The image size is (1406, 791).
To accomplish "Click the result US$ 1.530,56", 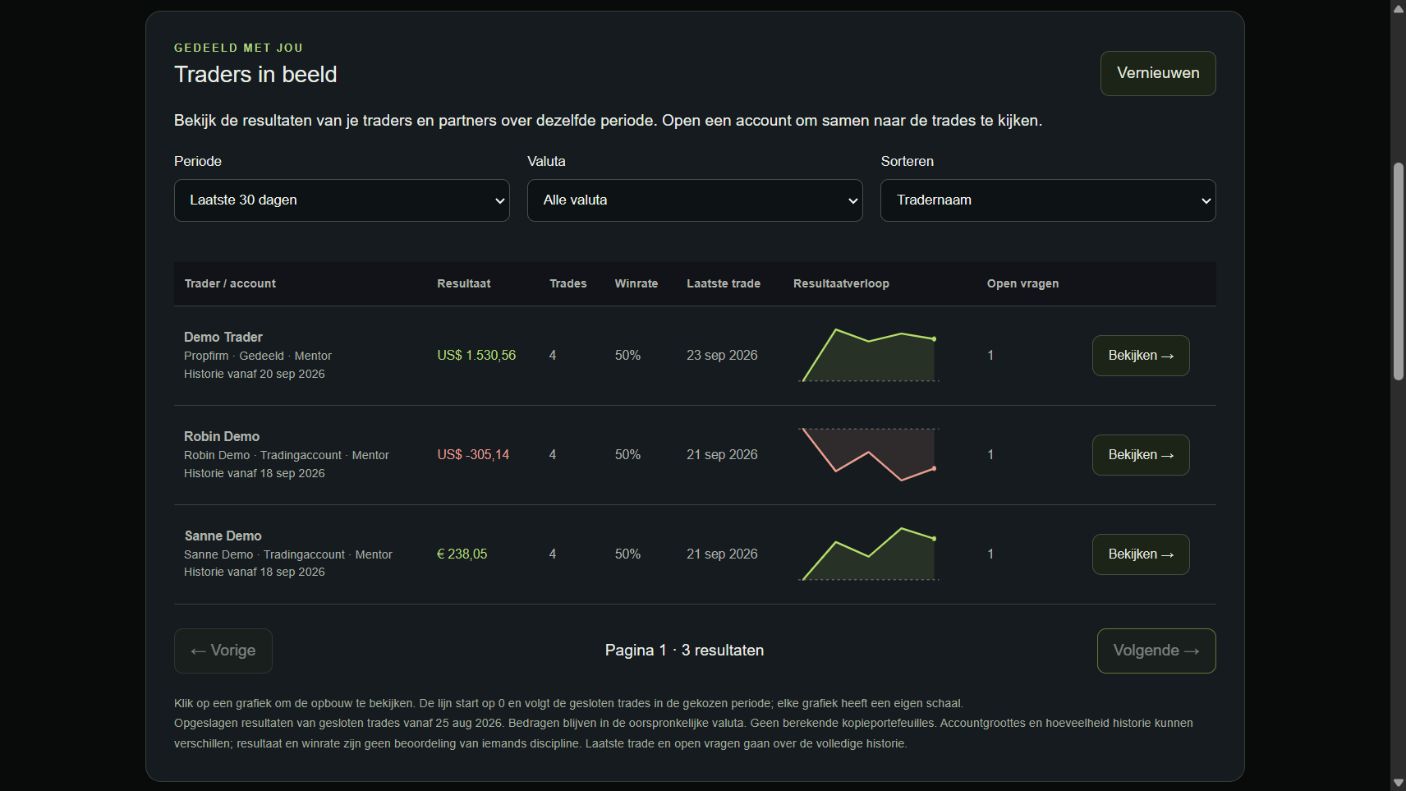I will pos(476,355).
